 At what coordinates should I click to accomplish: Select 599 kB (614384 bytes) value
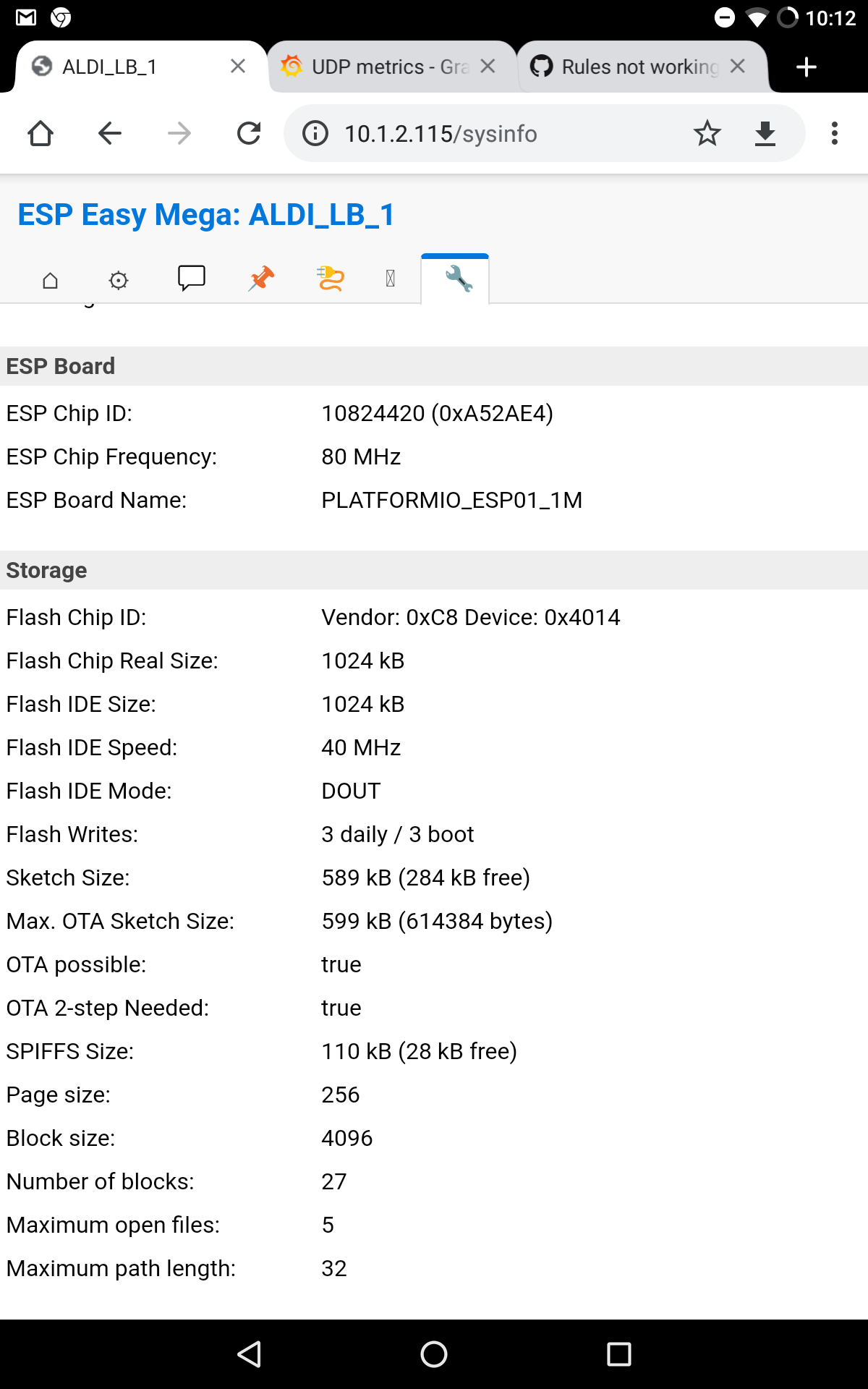437,921
